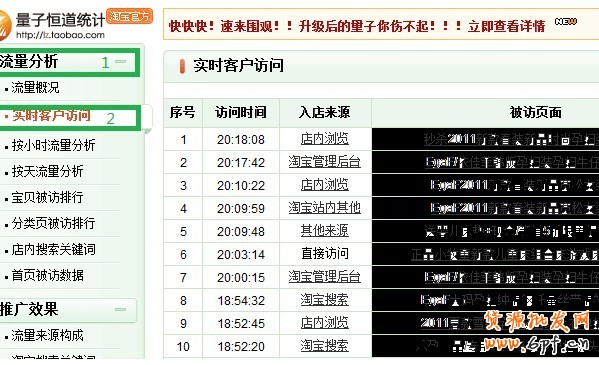
Task: Select 实时客户访问 menu item
Action: tap(52, 115)
